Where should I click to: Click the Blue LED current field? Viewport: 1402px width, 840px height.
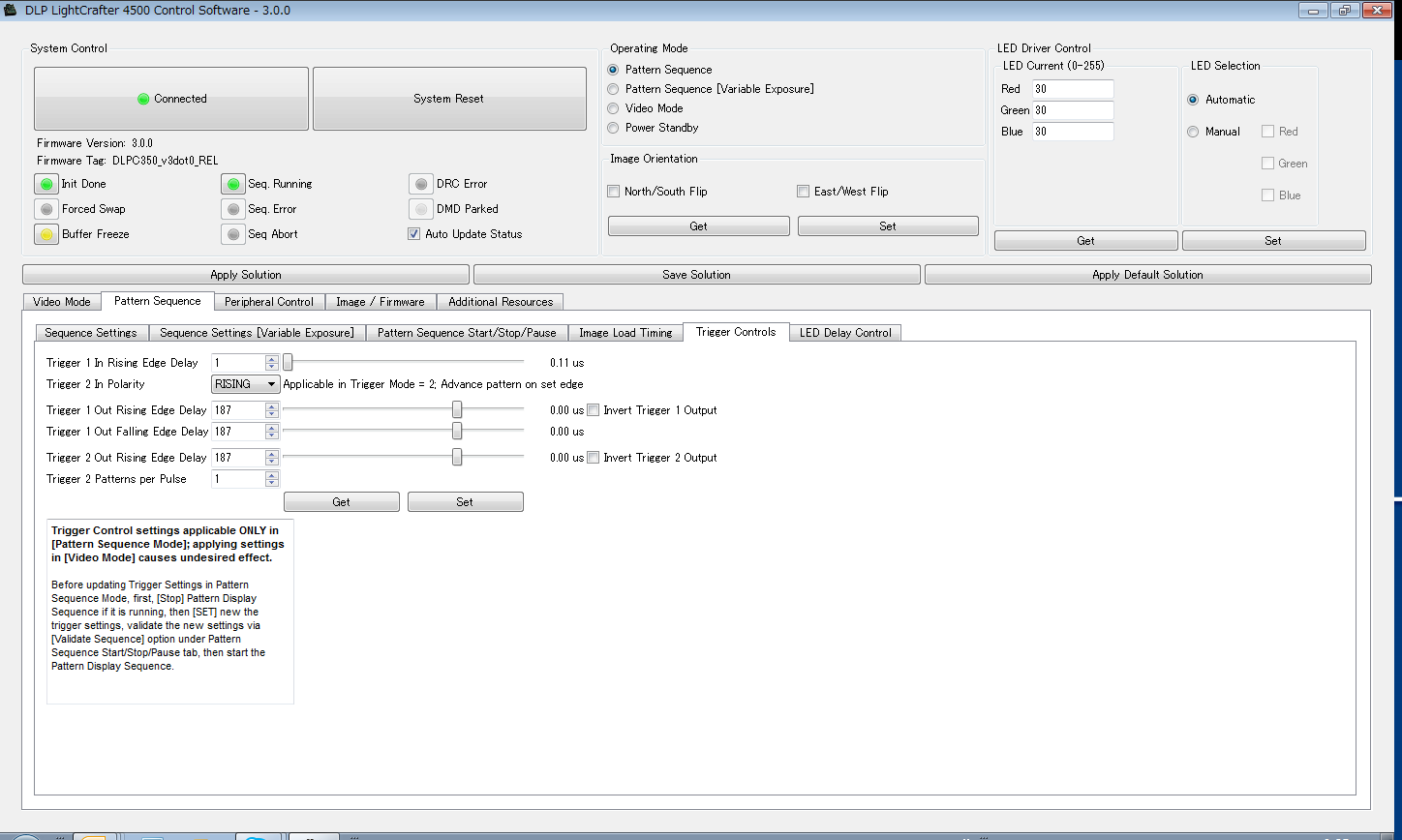[x=1073, y=132]
